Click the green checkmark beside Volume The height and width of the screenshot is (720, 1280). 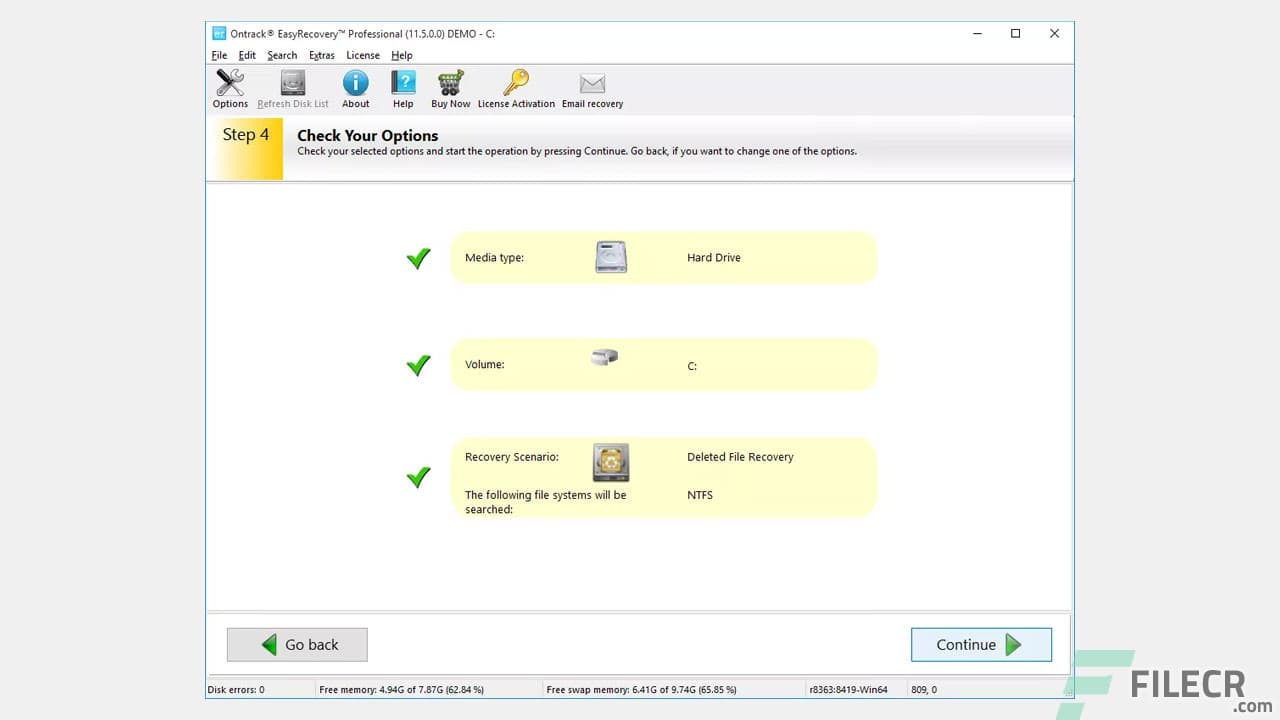tap(418, 365)
